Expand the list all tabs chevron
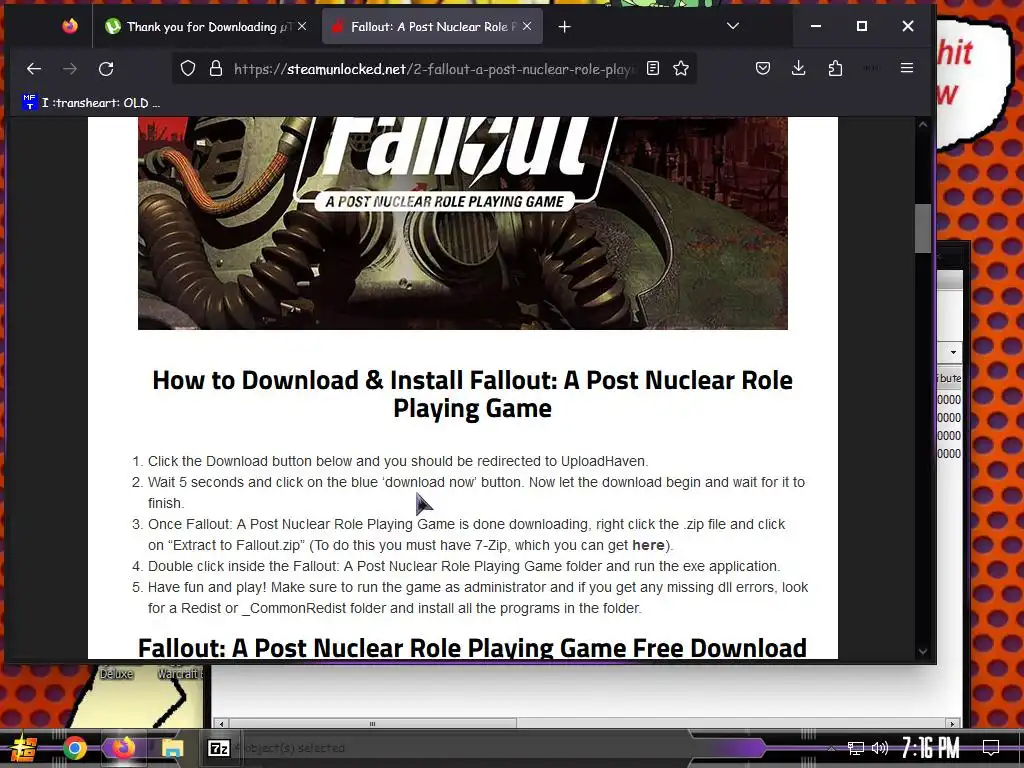Screen dimensions: 1024x768 (733, 26)
